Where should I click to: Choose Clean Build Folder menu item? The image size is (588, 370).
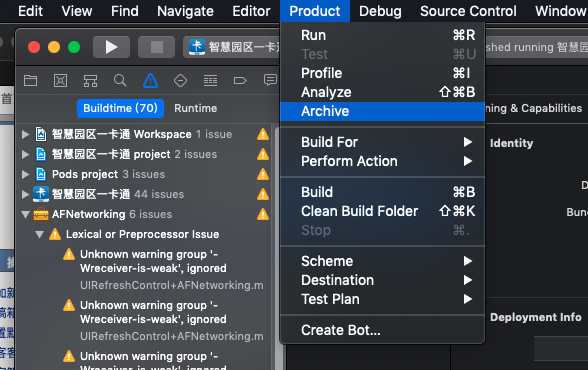tap(382, 211)
